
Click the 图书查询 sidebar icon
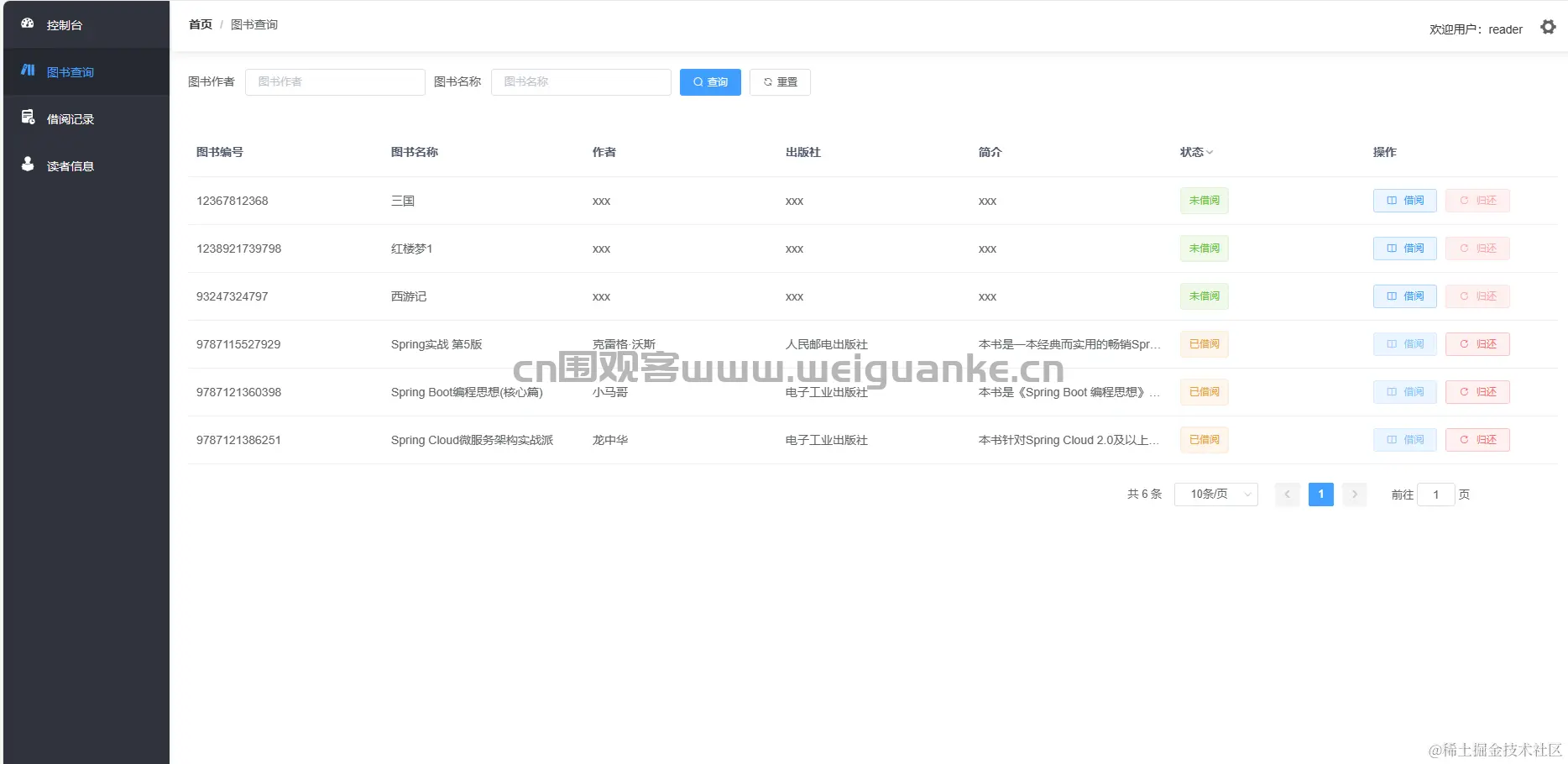[x=28, y=71]
